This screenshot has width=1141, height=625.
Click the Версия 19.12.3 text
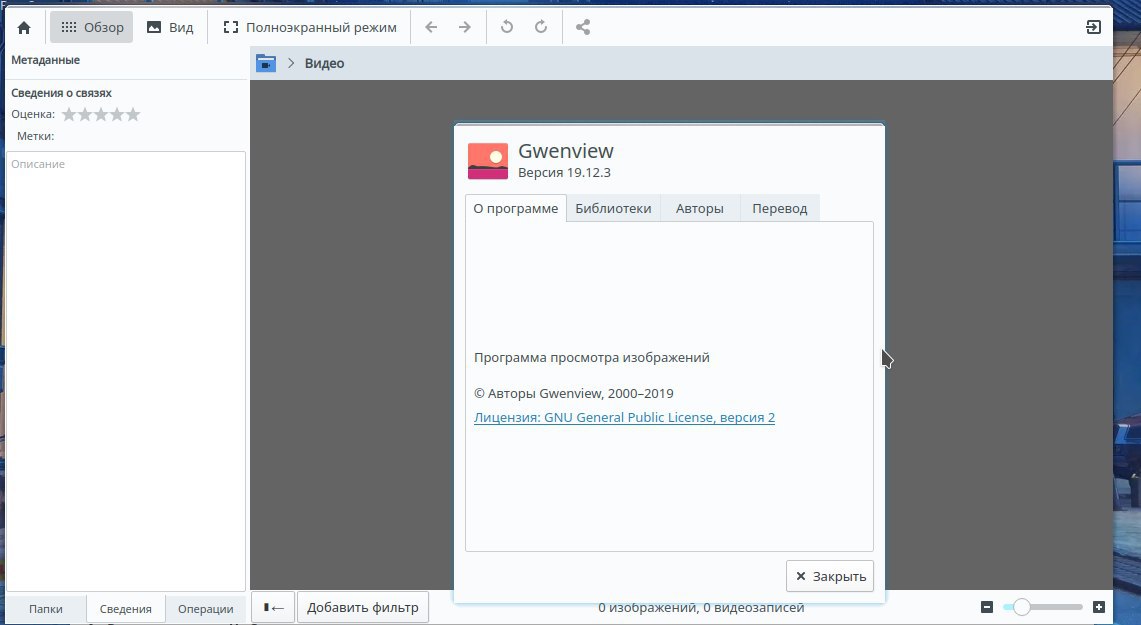564,172
